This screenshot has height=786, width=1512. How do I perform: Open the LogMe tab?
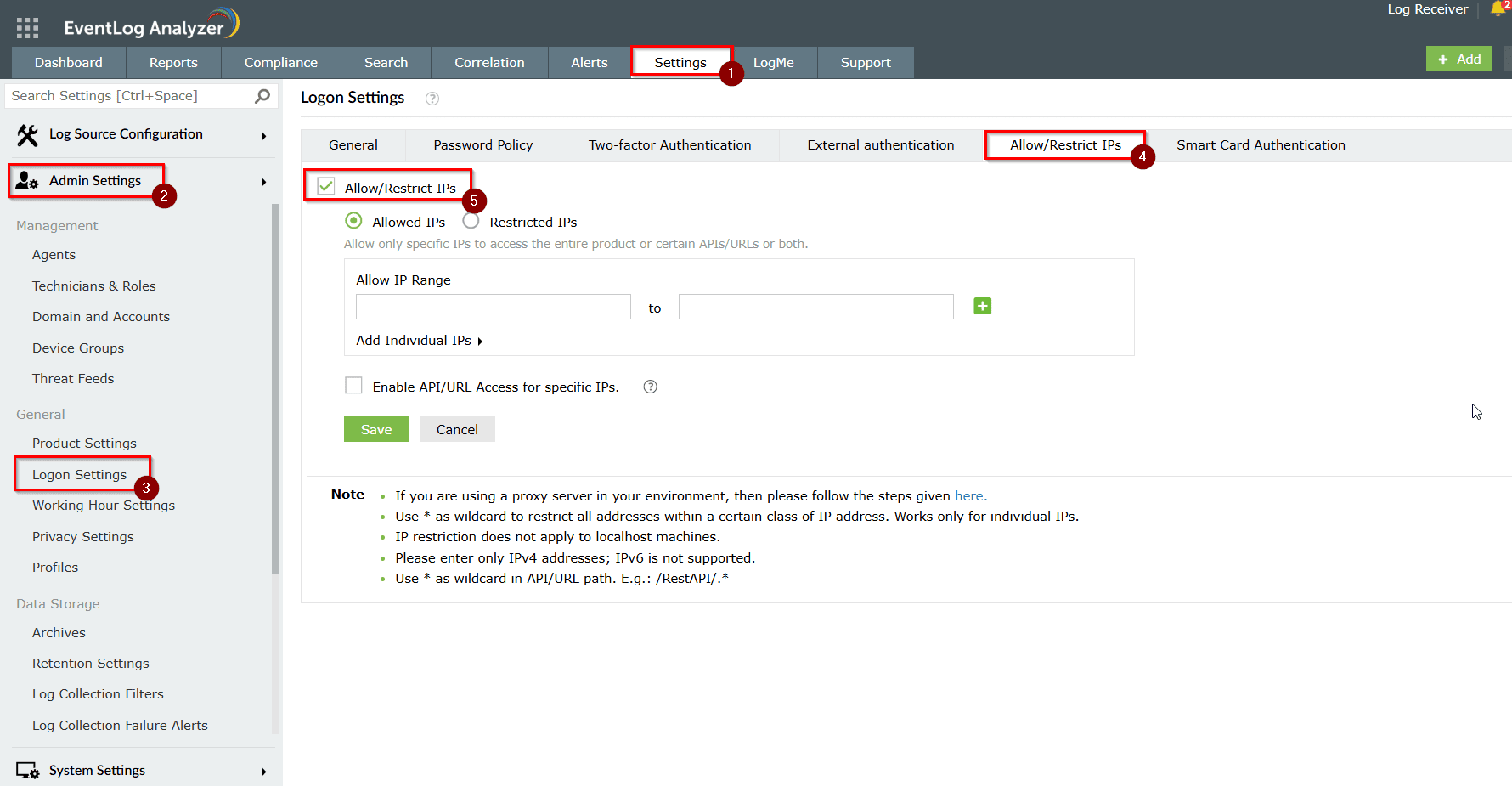(774, 63)
